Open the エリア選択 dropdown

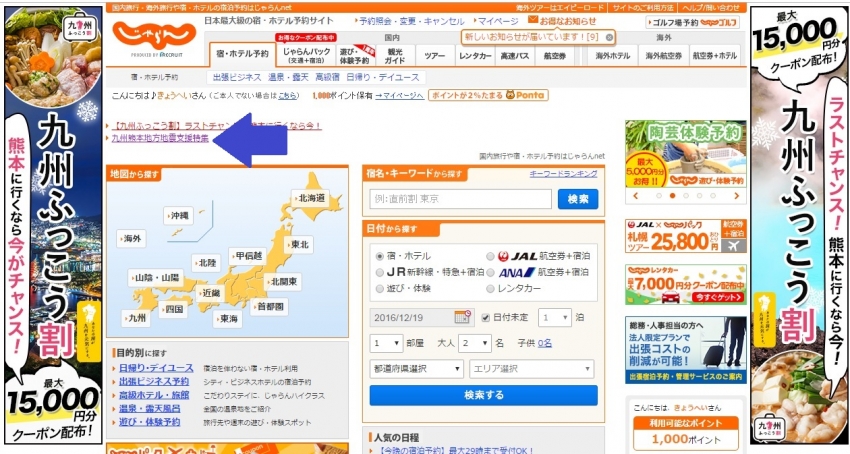532,369
